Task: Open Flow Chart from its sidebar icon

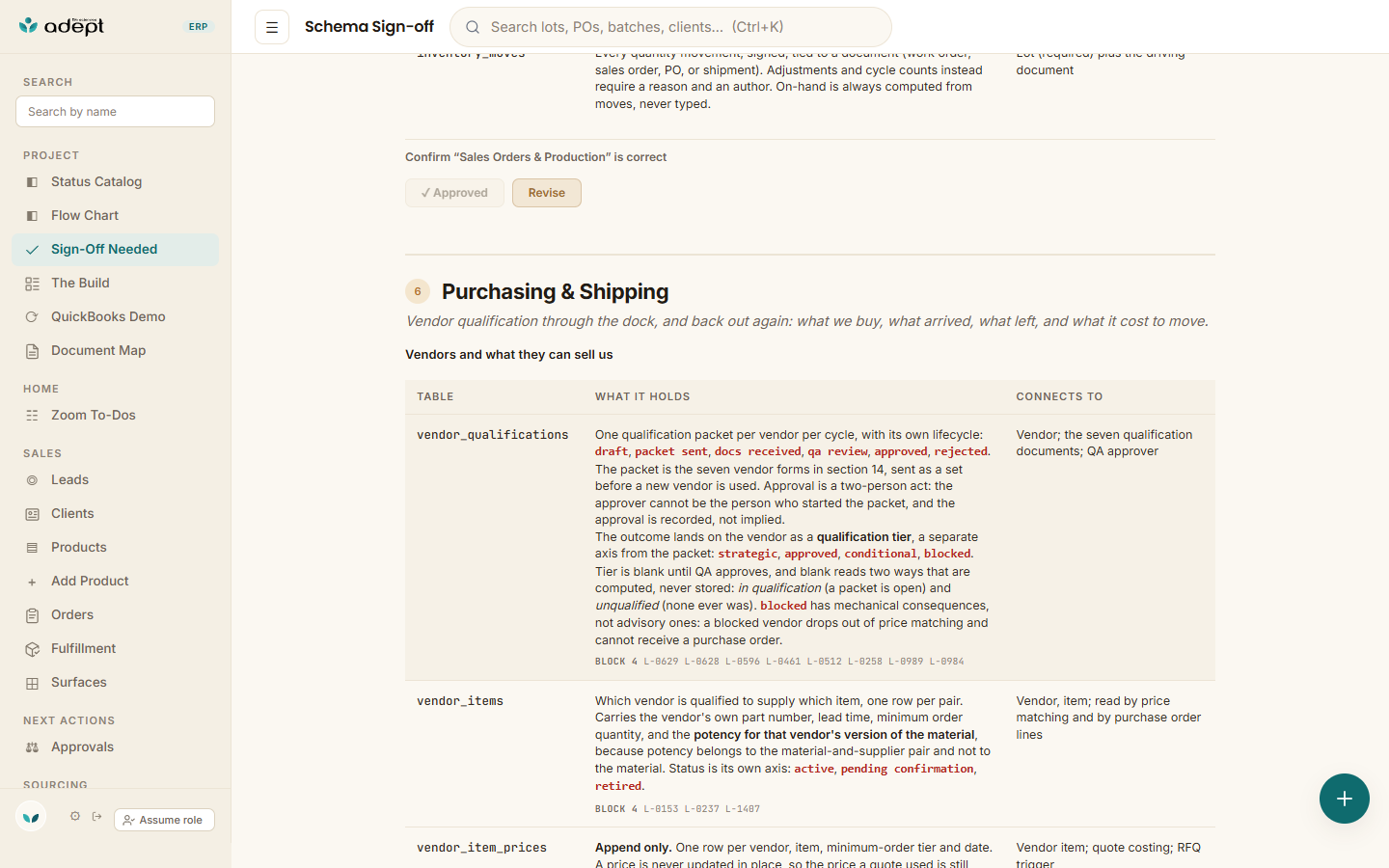Action: tap(32, 216)
